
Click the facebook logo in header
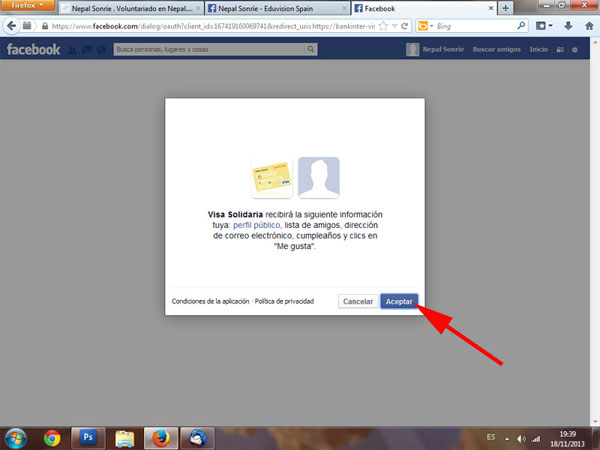coord(33,49)
